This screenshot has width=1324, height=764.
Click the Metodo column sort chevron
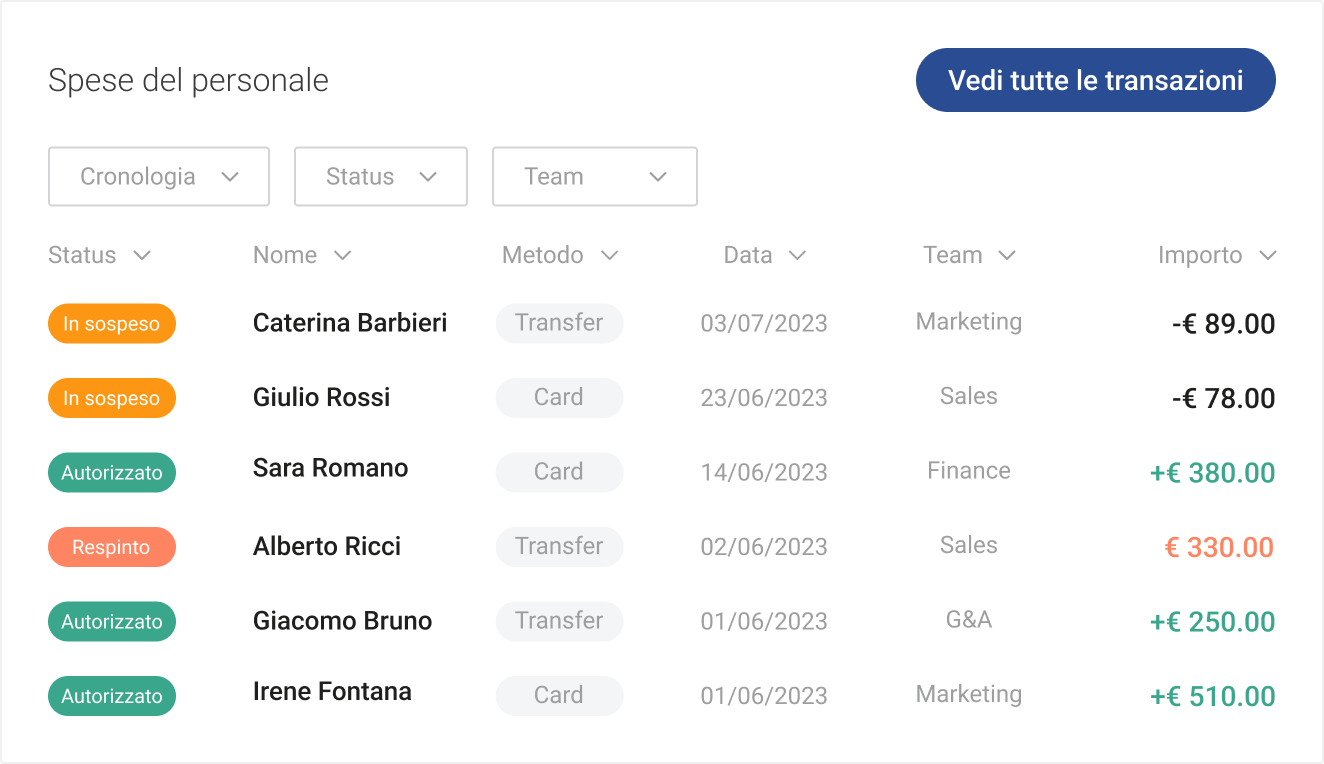pyautogui.click(x=609, y=256)
